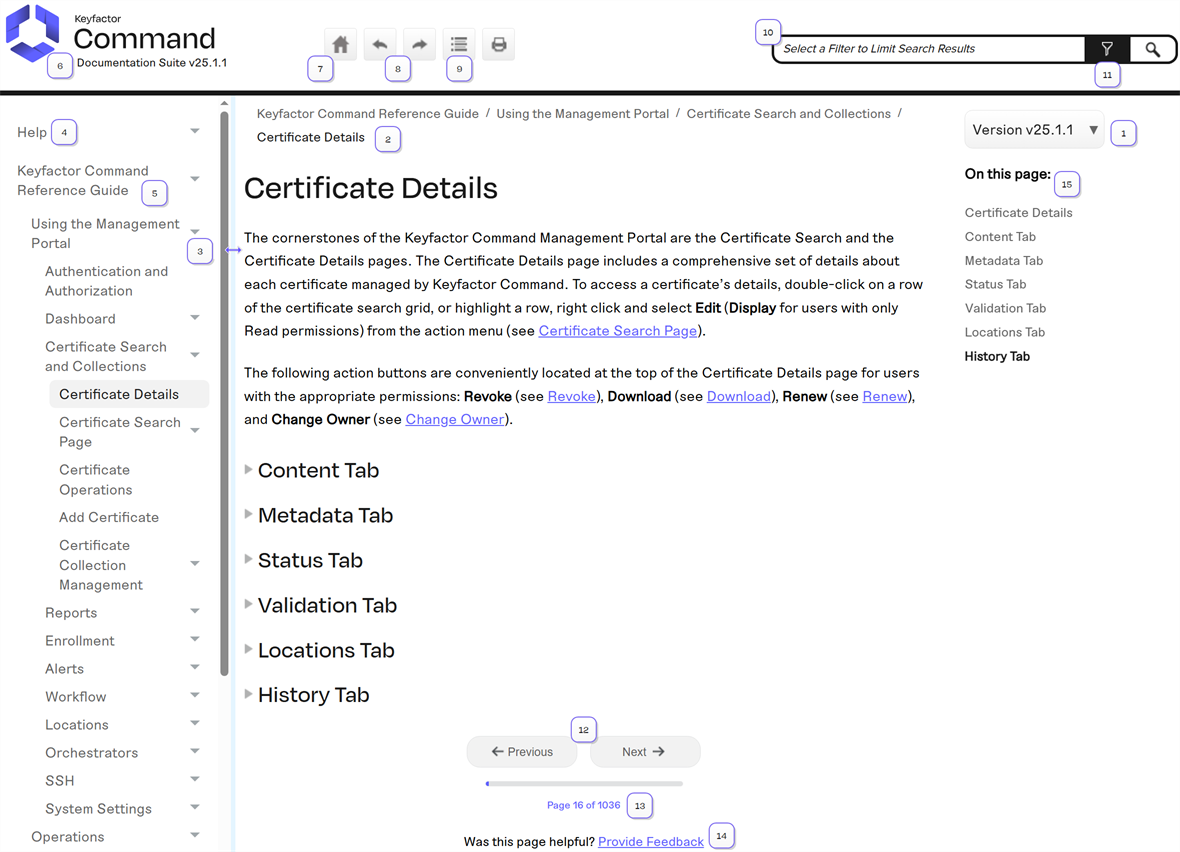The width and height of the screenshot is (1180, 852).
Task: Follow the Certificate Search Page link
Action: [x=617, y=331]
